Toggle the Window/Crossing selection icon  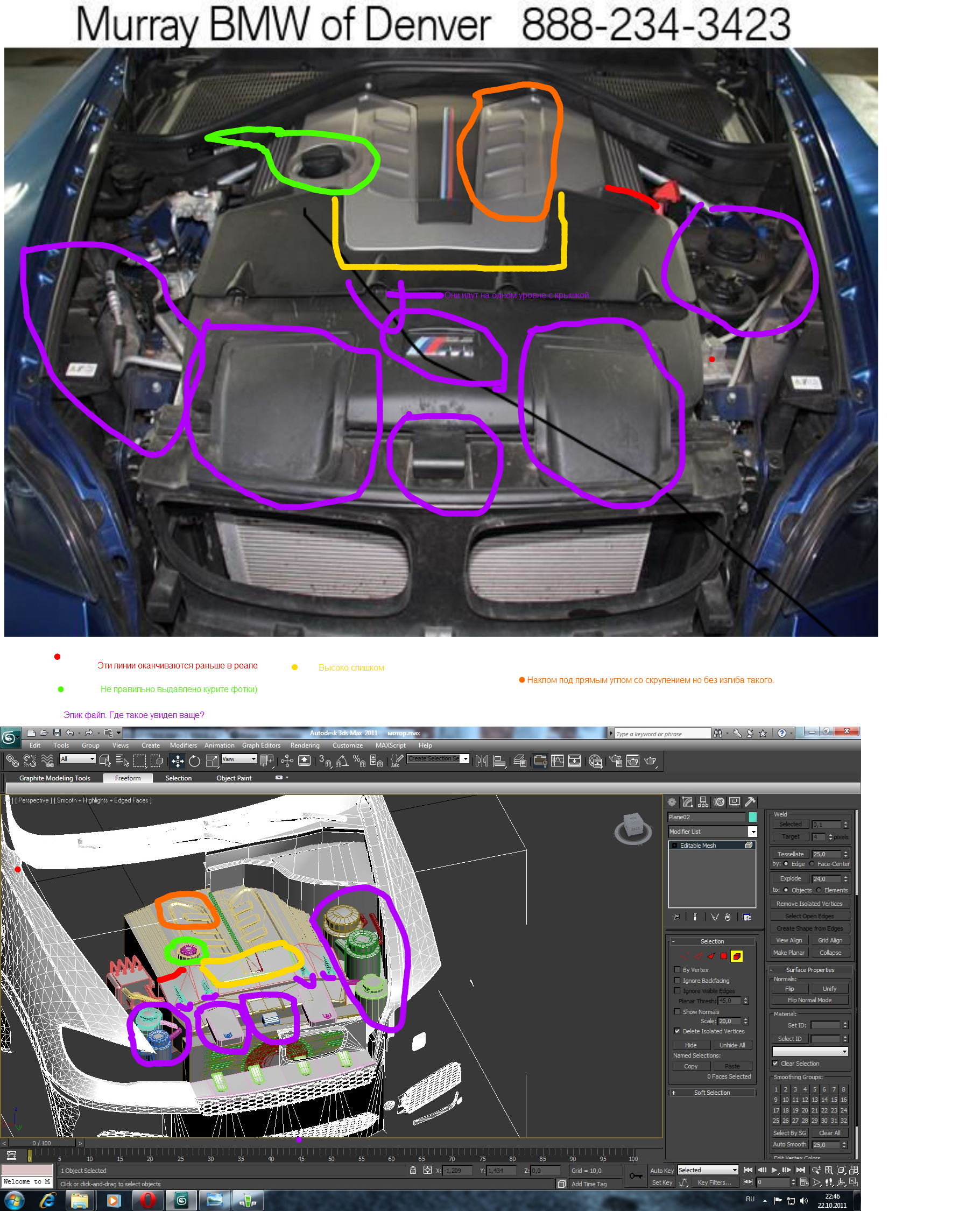[x=157, y=761]
